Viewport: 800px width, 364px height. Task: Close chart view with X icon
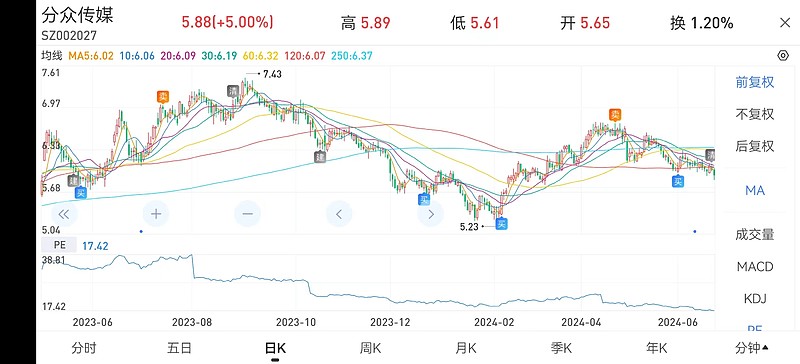pyautogui.click(x=785, y=23)
